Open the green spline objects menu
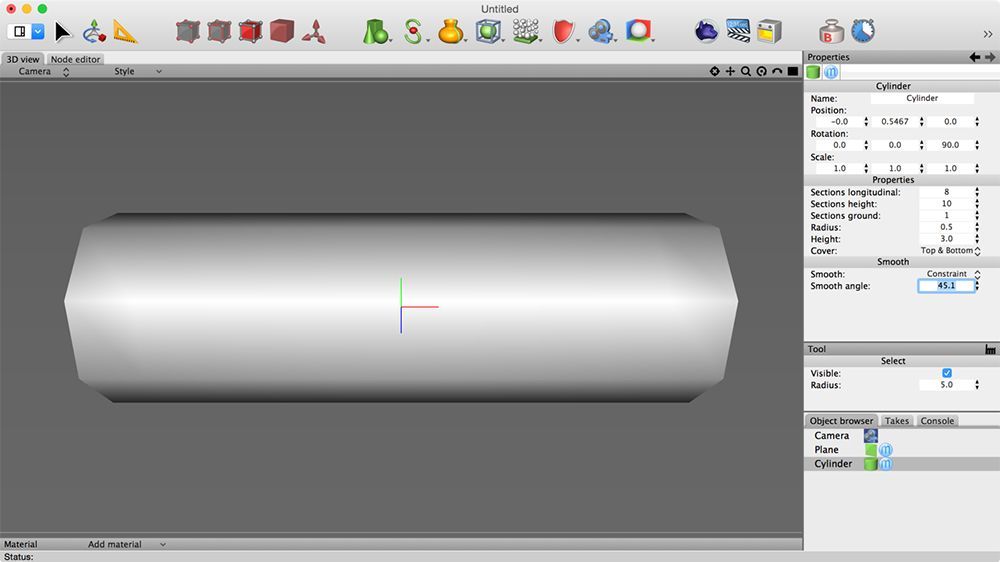The image size is (1000, 562). click(414, 31)
